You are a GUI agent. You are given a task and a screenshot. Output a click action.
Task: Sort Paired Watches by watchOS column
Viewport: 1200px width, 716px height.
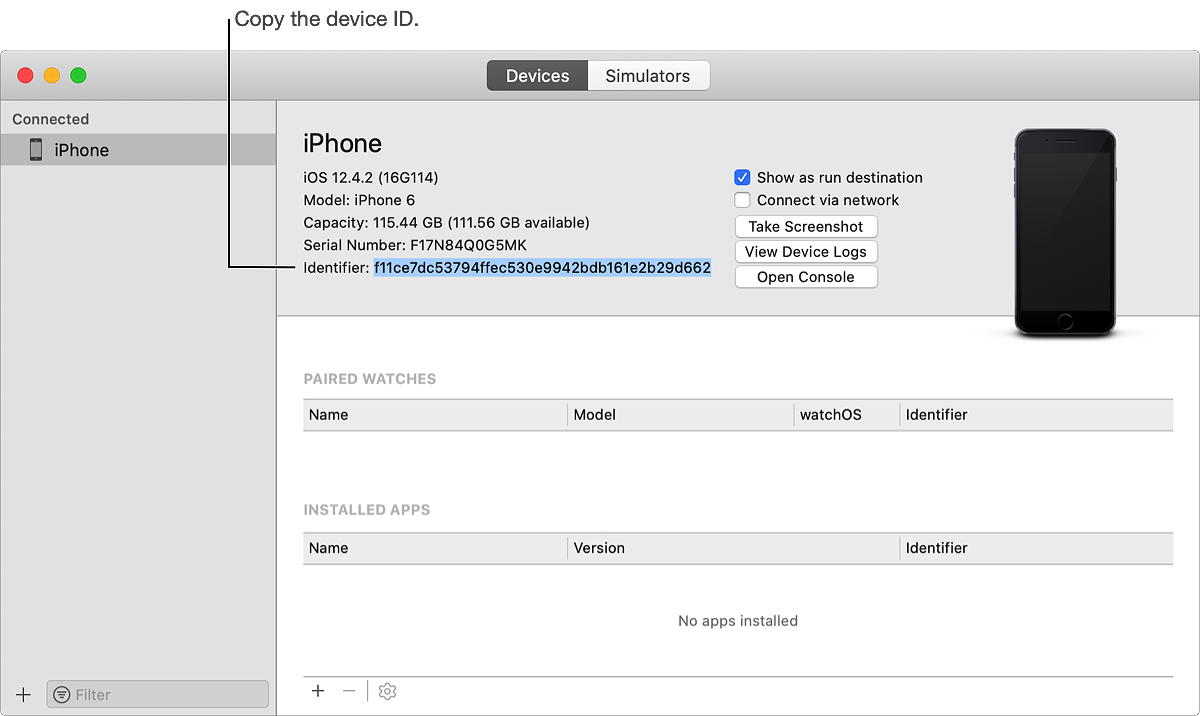(x=847, y=414)
